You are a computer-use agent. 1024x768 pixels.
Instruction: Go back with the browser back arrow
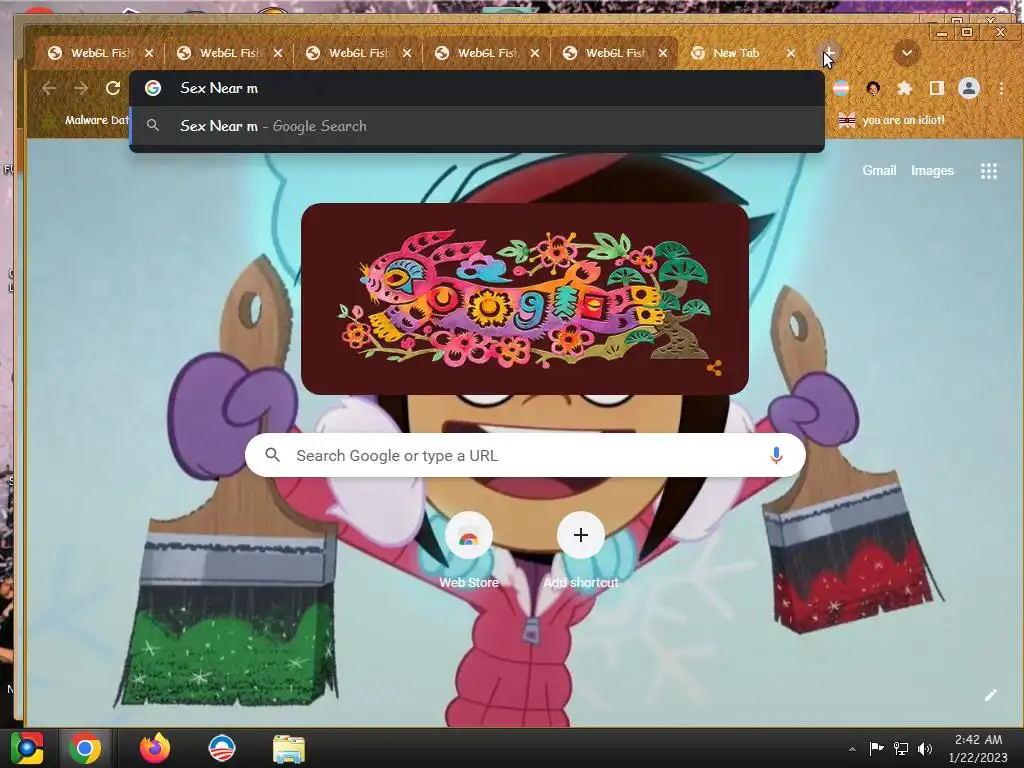pyautogui.click(x=49, y=88)
